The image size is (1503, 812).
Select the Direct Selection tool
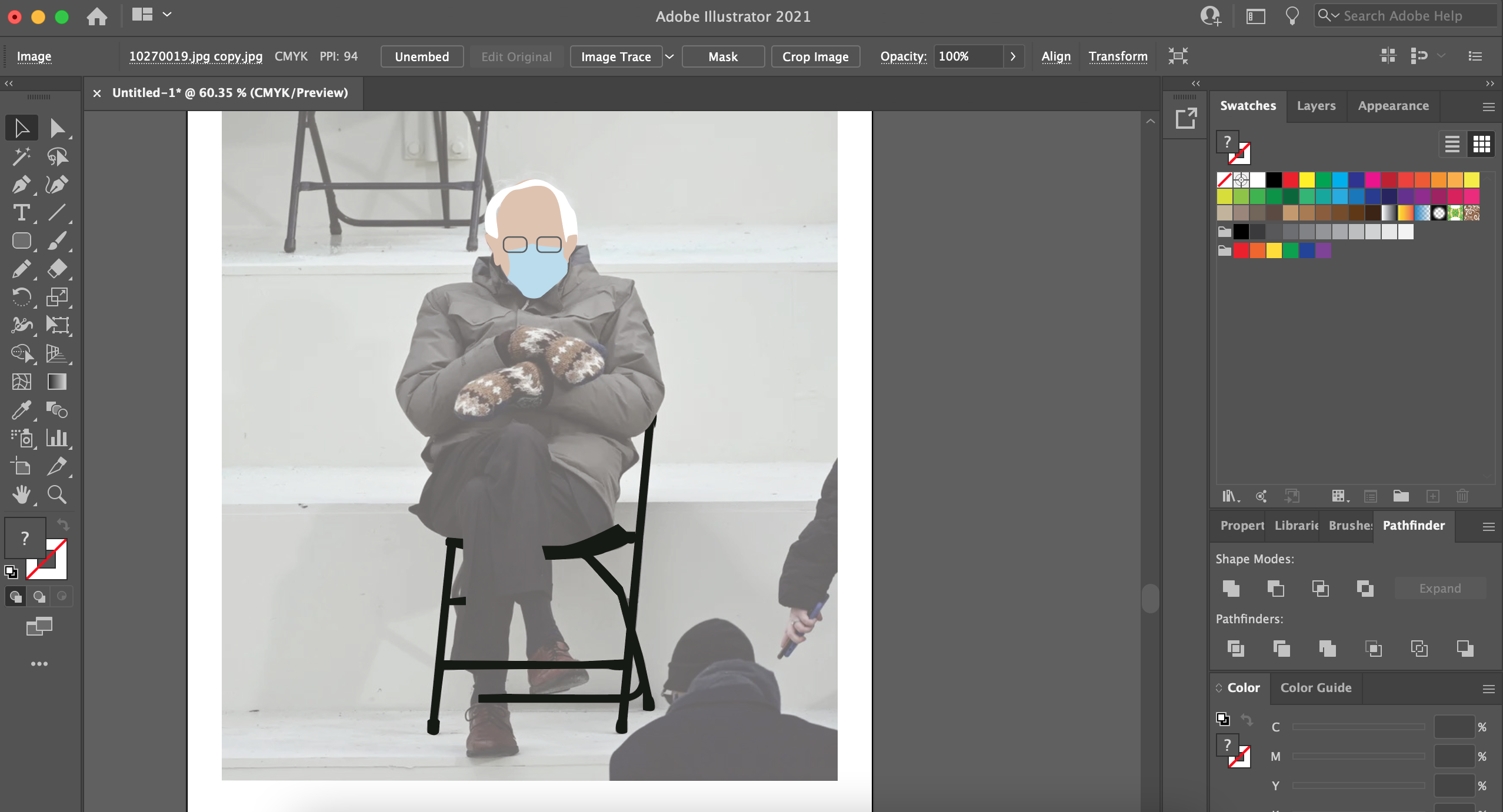57,128
